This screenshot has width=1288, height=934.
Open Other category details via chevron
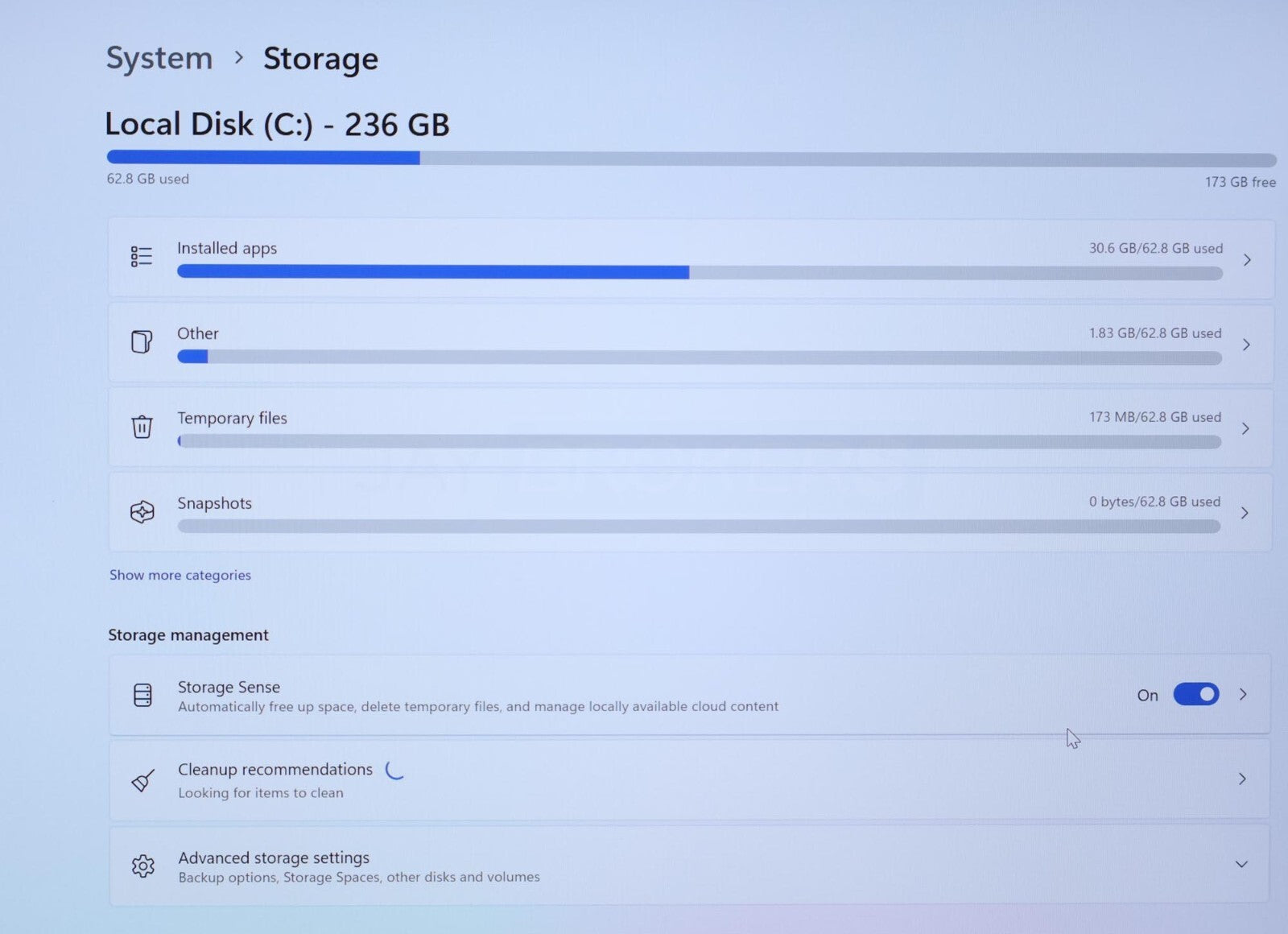pyautogui.click(x=1246, y=345)
